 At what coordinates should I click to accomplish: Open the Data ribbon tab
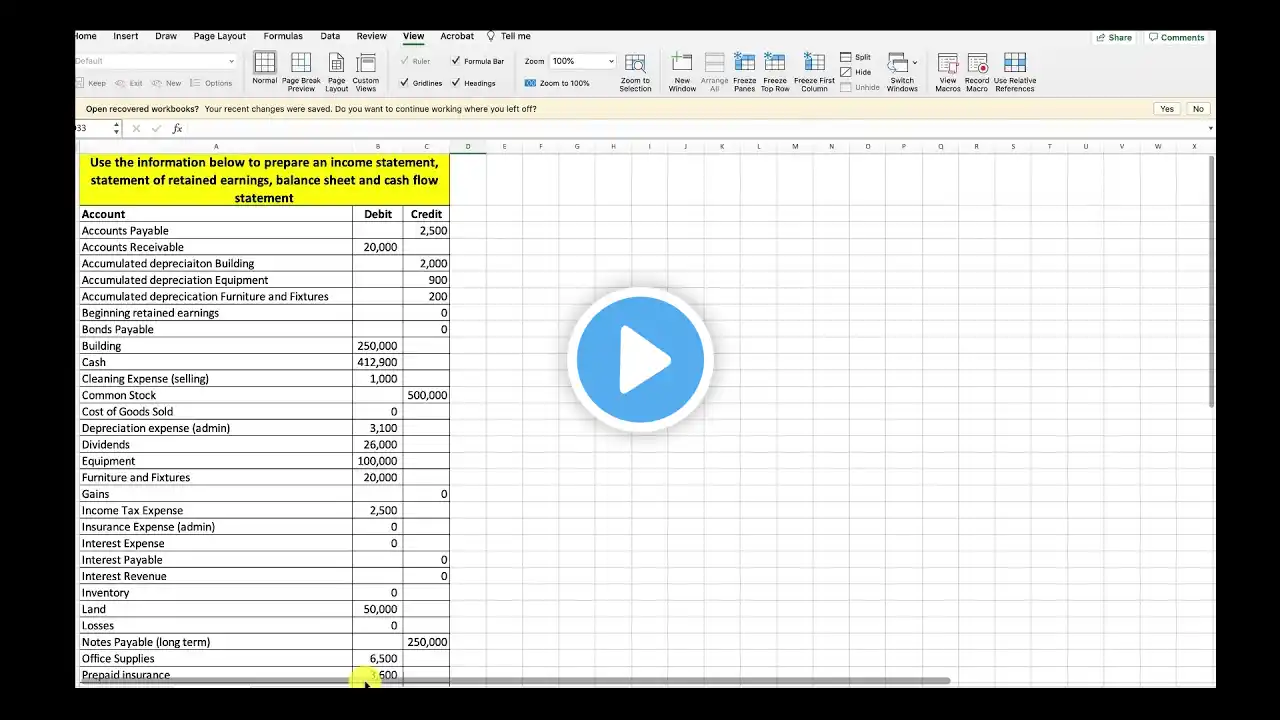(330, 36)
